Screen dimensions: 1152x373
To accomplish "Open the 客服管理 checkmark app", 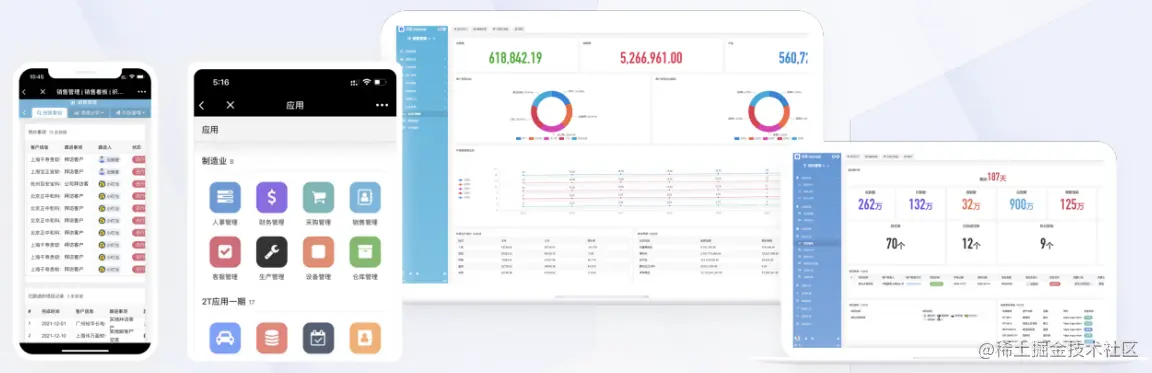I will [225, 252].
